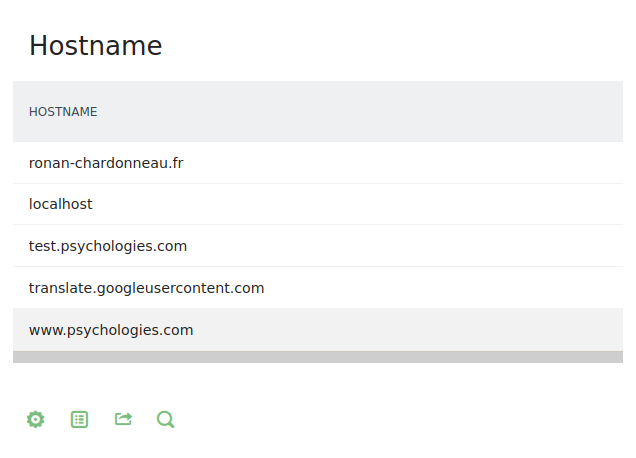
Task: Click the test.psychologies.com hostname text
Action: (x=108, y=246)
